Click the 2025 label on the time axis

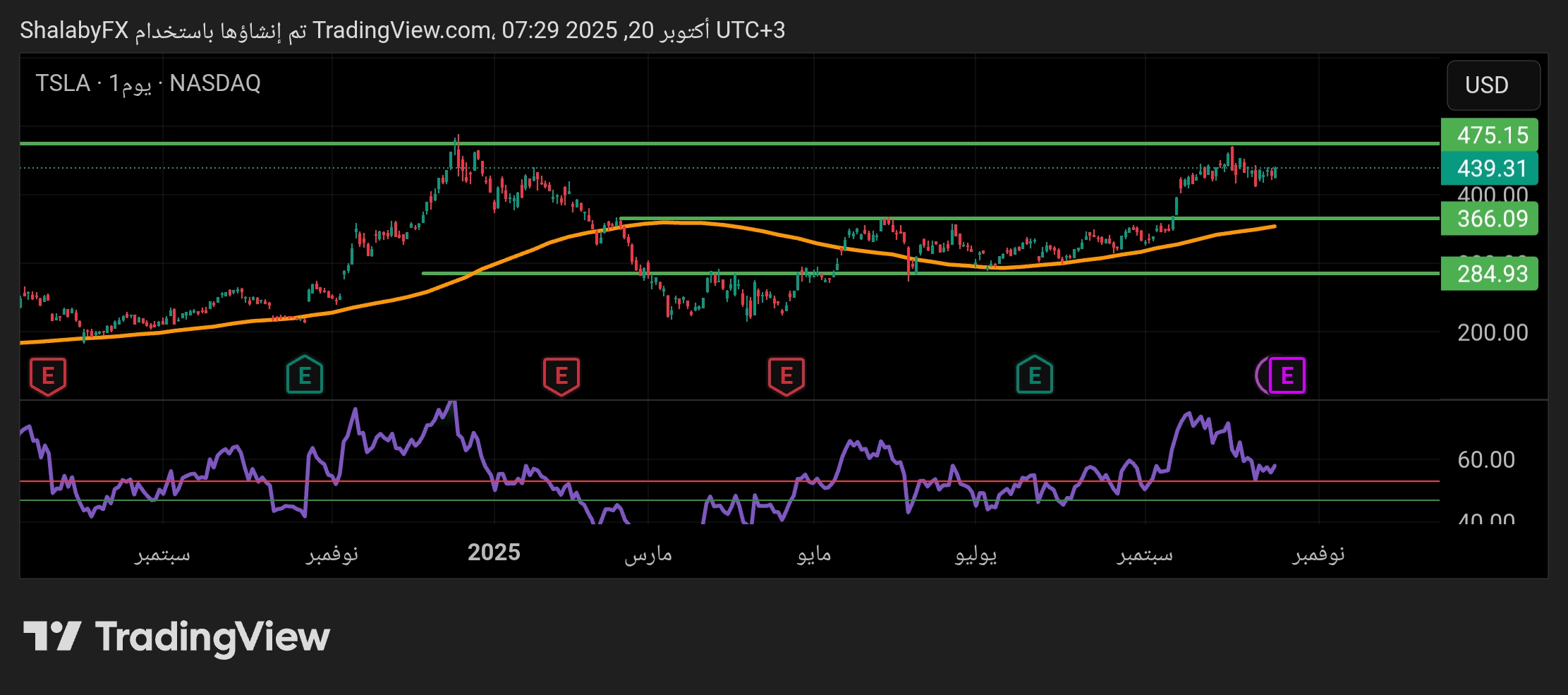(x=494, y=552)
